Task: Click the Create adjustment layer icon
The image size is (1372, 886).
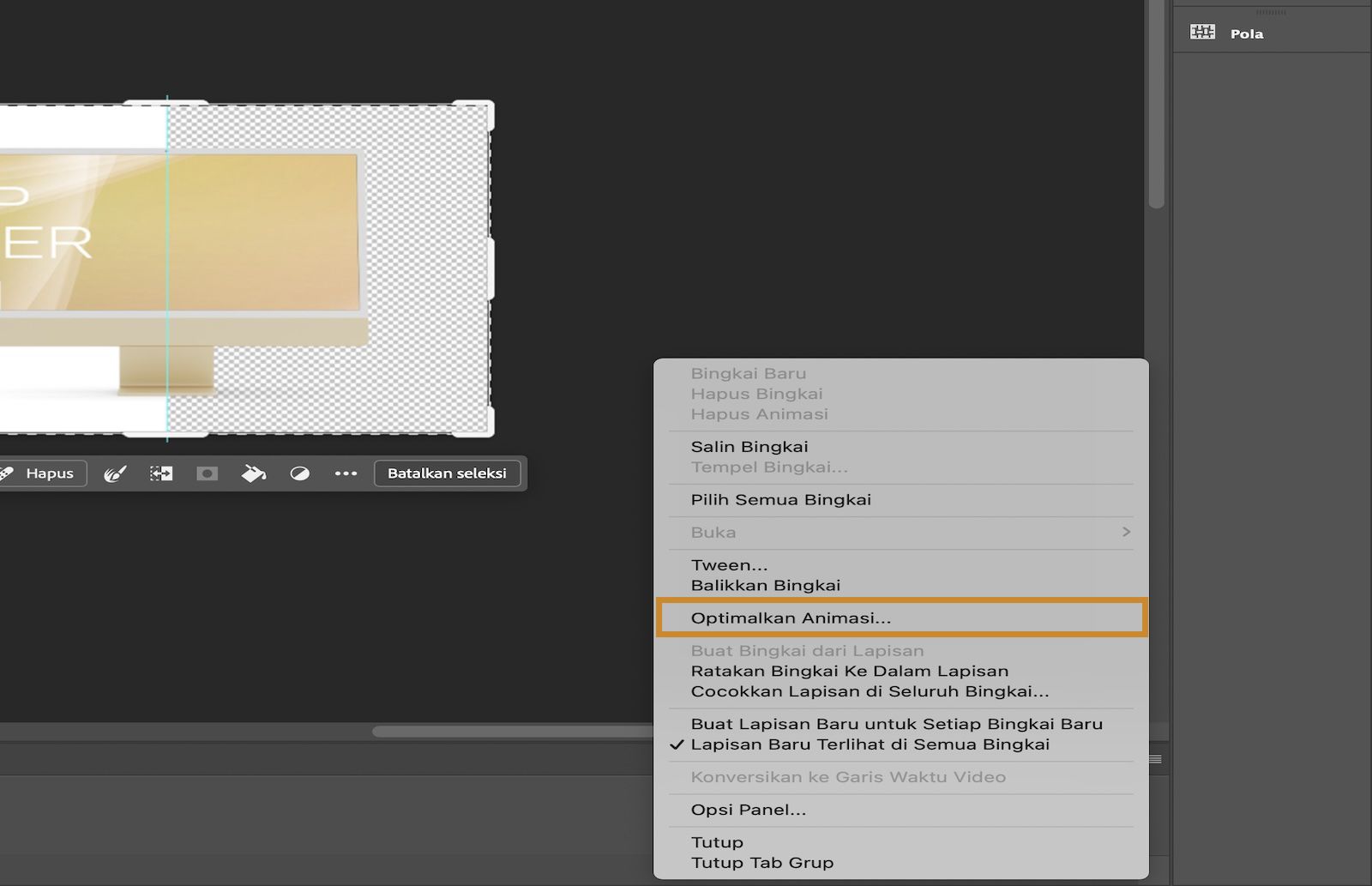Action: (x=299, y=473)
